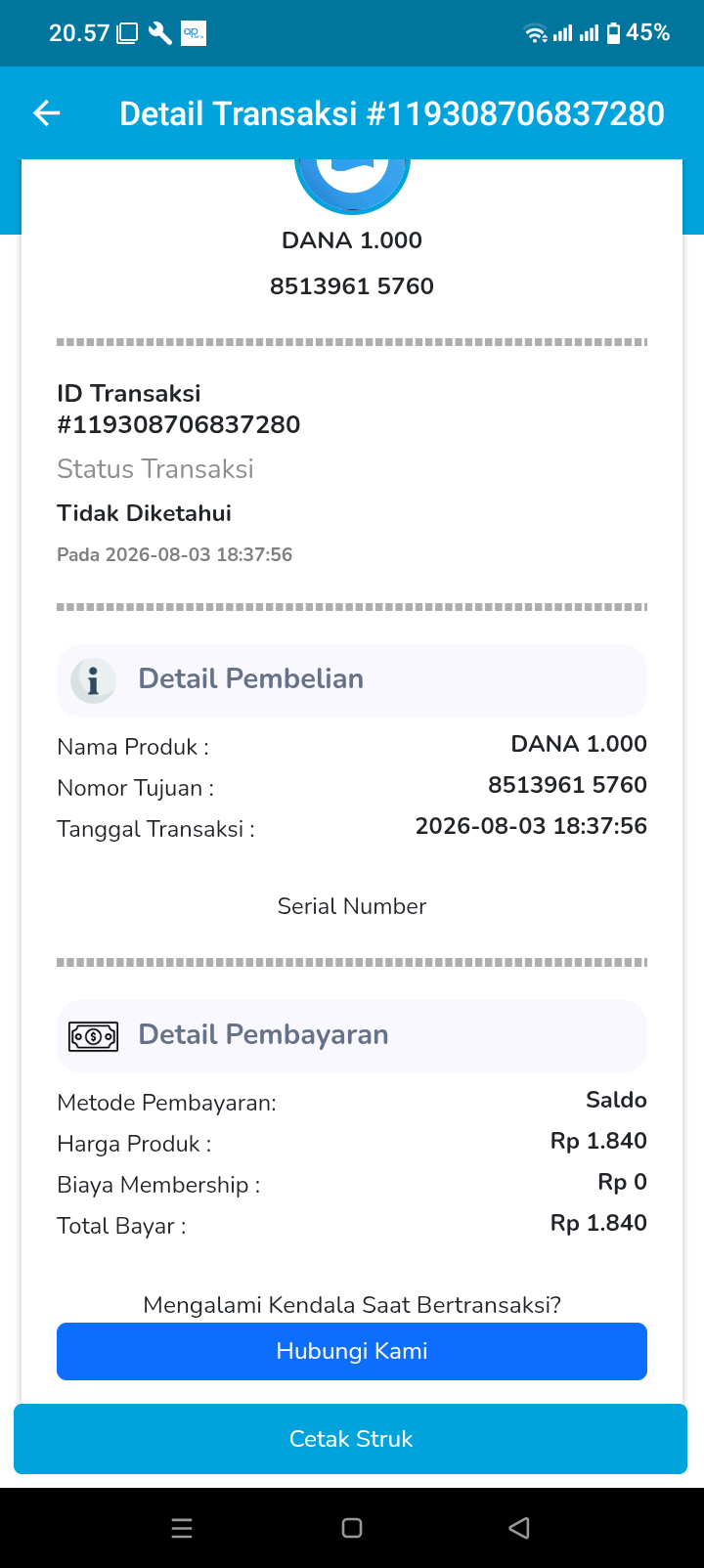Tap the back arrow in header
704x1568 pixels.
(x=47, y=113)
